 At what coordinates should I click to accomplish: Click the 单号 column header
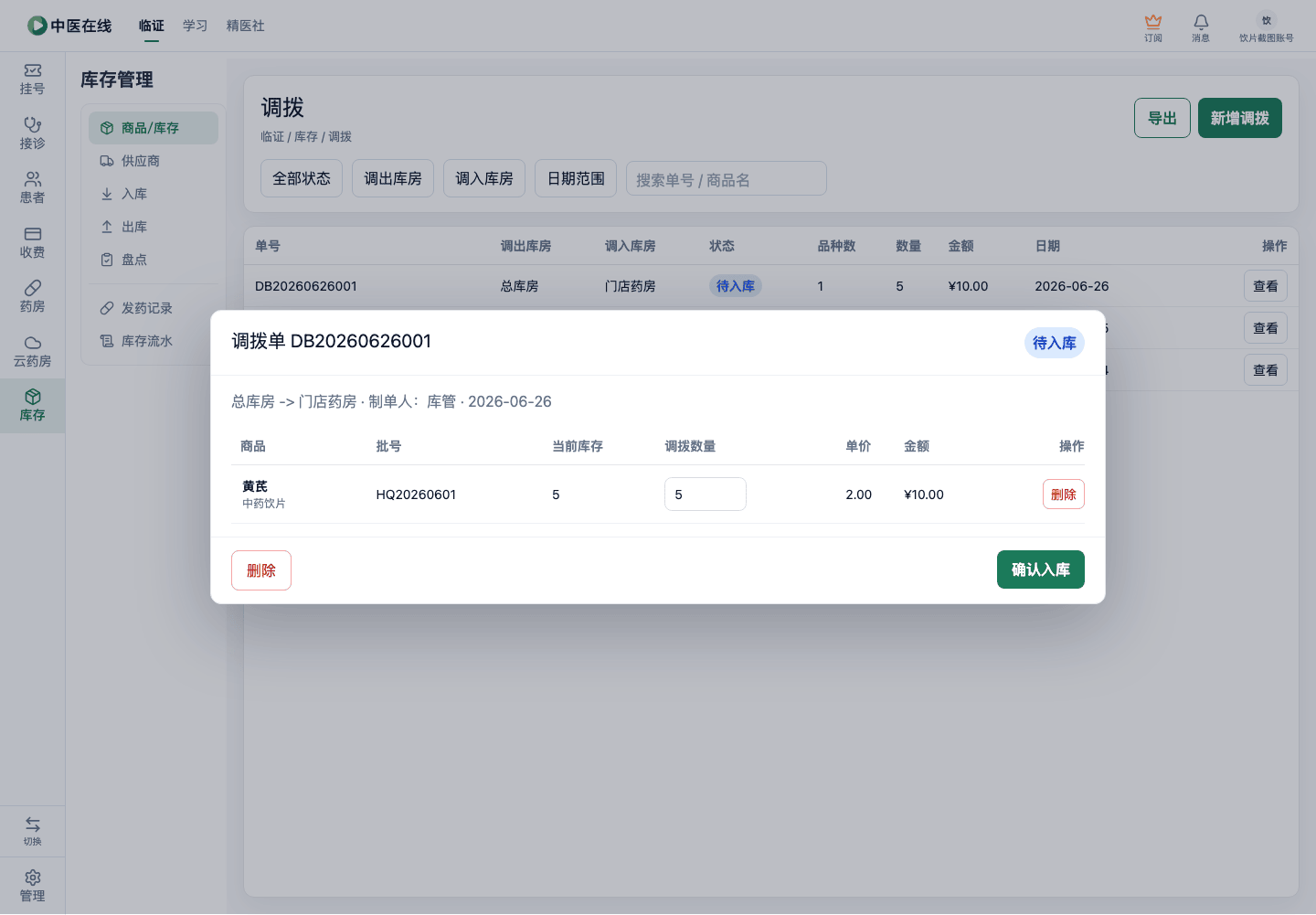[268, 246]
